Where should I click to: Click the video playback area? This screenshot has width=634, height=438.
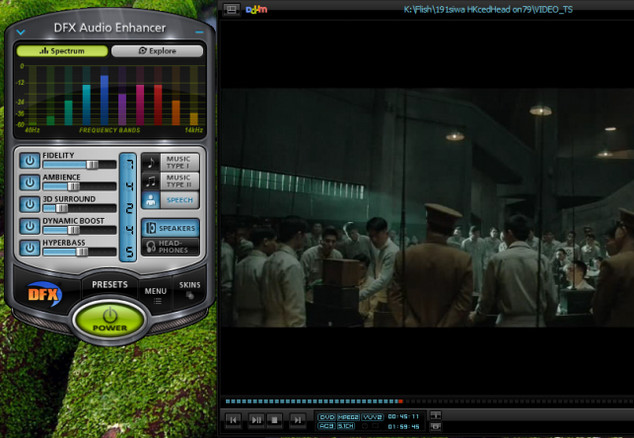point(427,207)
